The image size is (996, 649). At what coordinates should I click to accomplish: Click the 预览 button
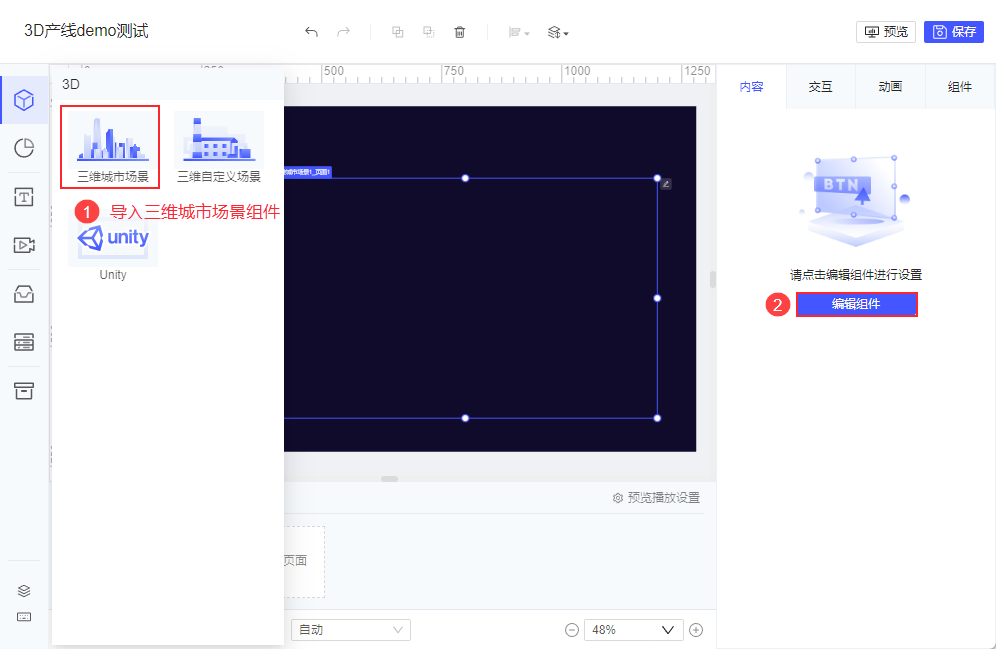[886, 32]
